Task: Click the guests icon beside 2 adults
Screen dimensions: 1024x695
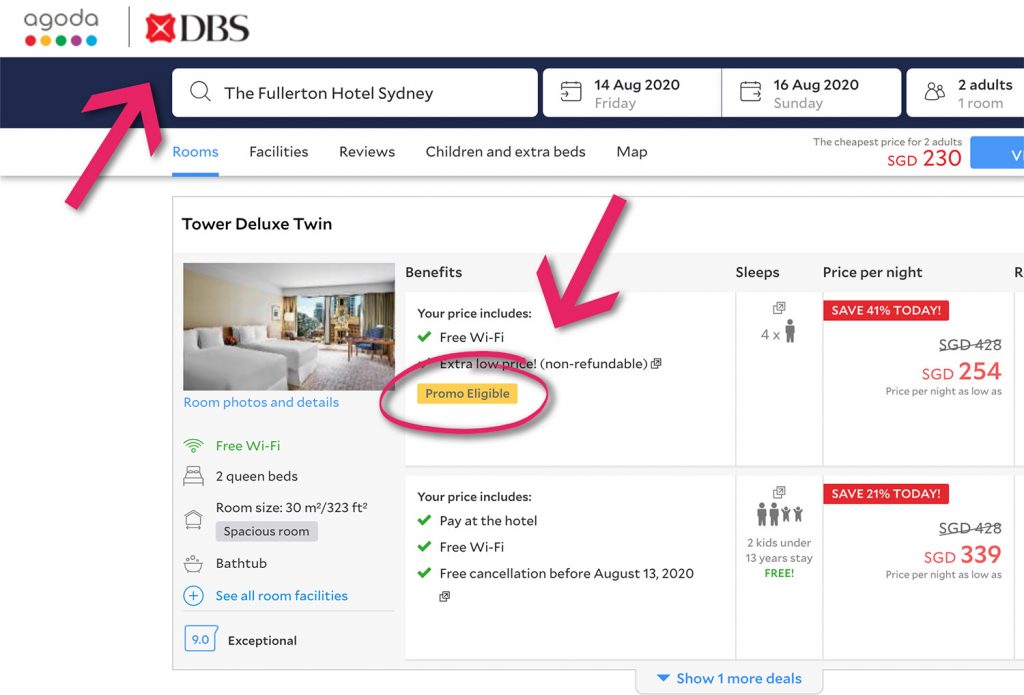Action: point(933,92)
